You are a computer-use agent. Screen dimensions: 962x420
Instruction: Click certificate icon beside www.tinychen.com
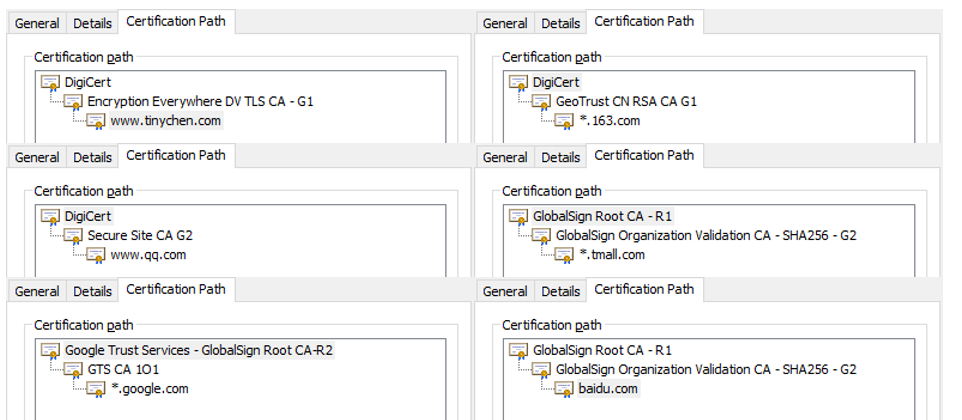click(x=96, y=121)
